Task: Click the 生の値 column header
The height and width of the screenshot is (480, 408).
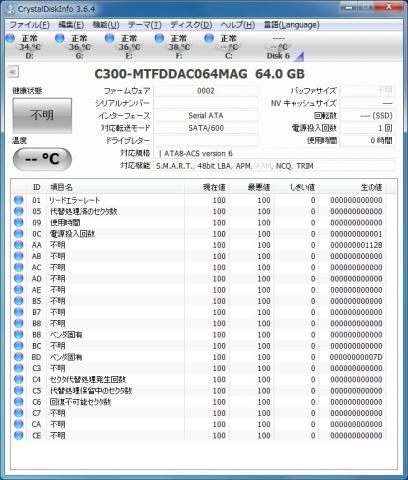Action: coord(353,187)
